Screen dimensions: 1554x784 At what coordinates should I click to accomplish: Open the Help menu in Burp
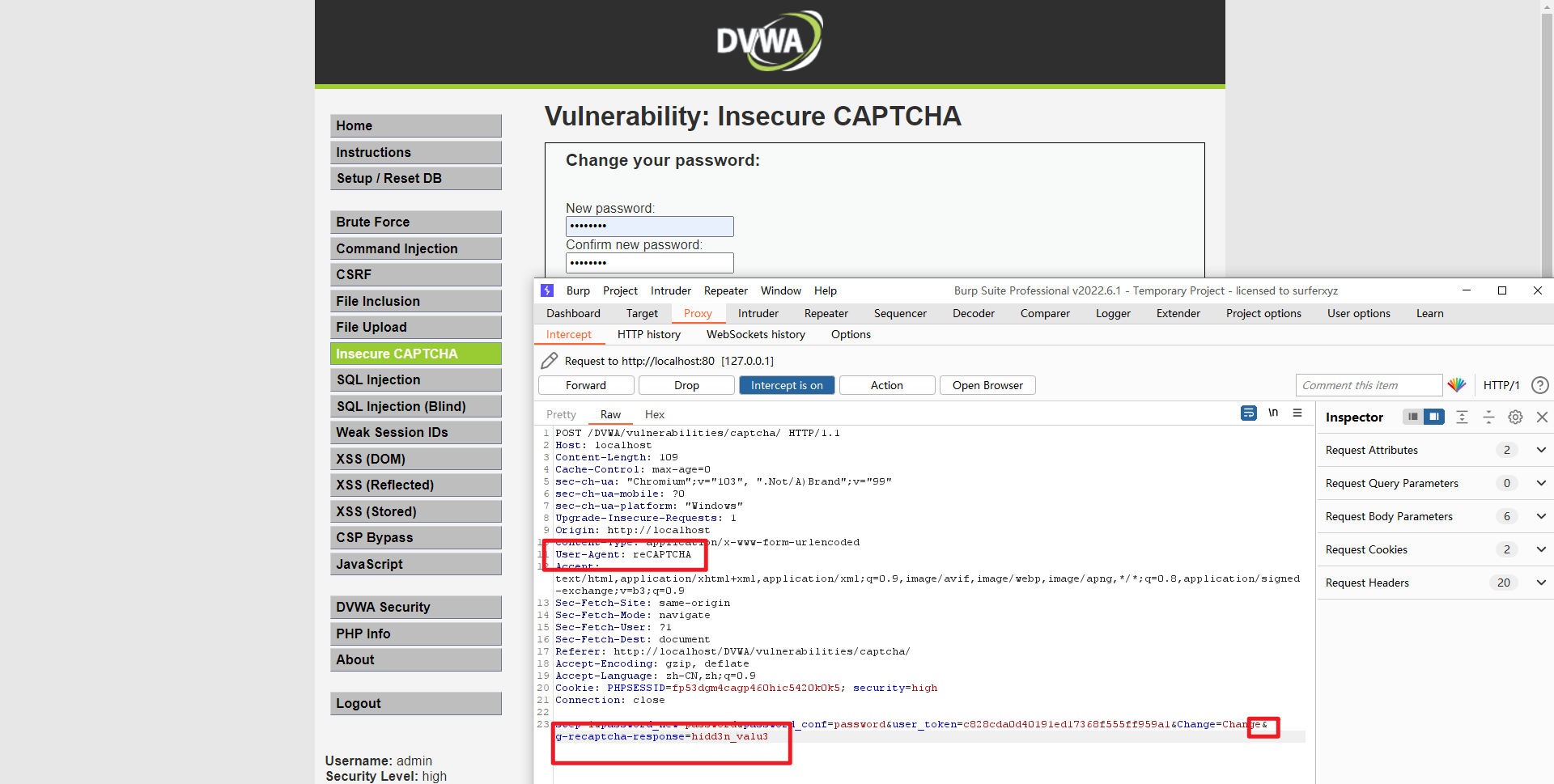click(826, 290)
